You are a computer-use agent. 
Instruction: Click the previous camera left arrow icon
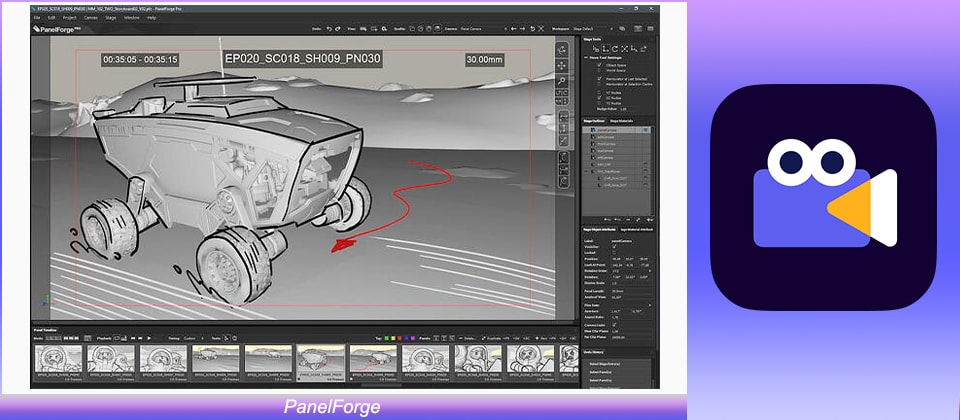[514, 29]
